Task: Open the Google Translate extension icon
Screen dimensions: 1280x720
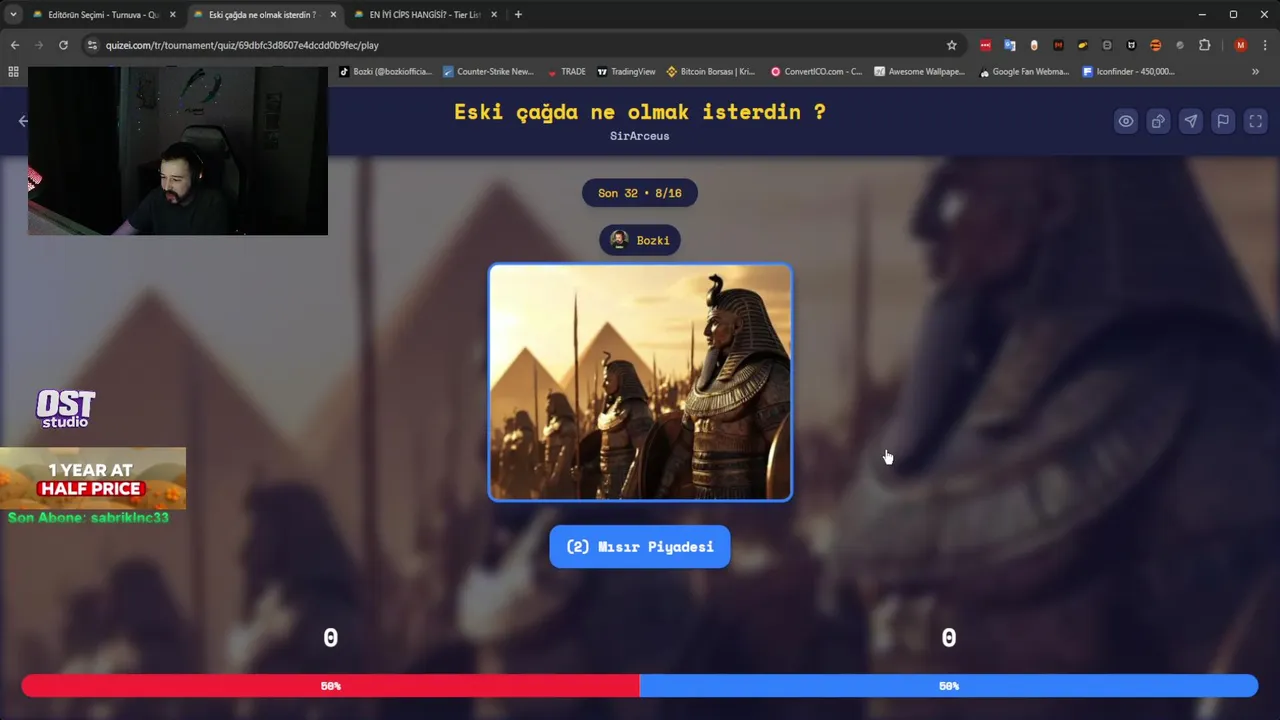Action: [1010, 45]
